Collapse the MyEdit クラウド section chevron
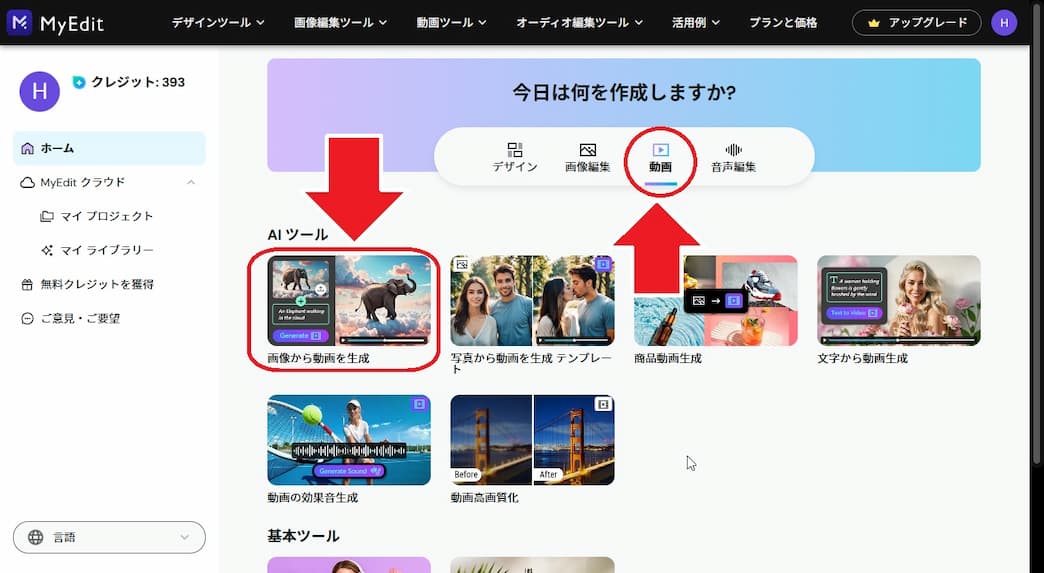Viewport: 1044px width, 573px height. coord(190,182)
